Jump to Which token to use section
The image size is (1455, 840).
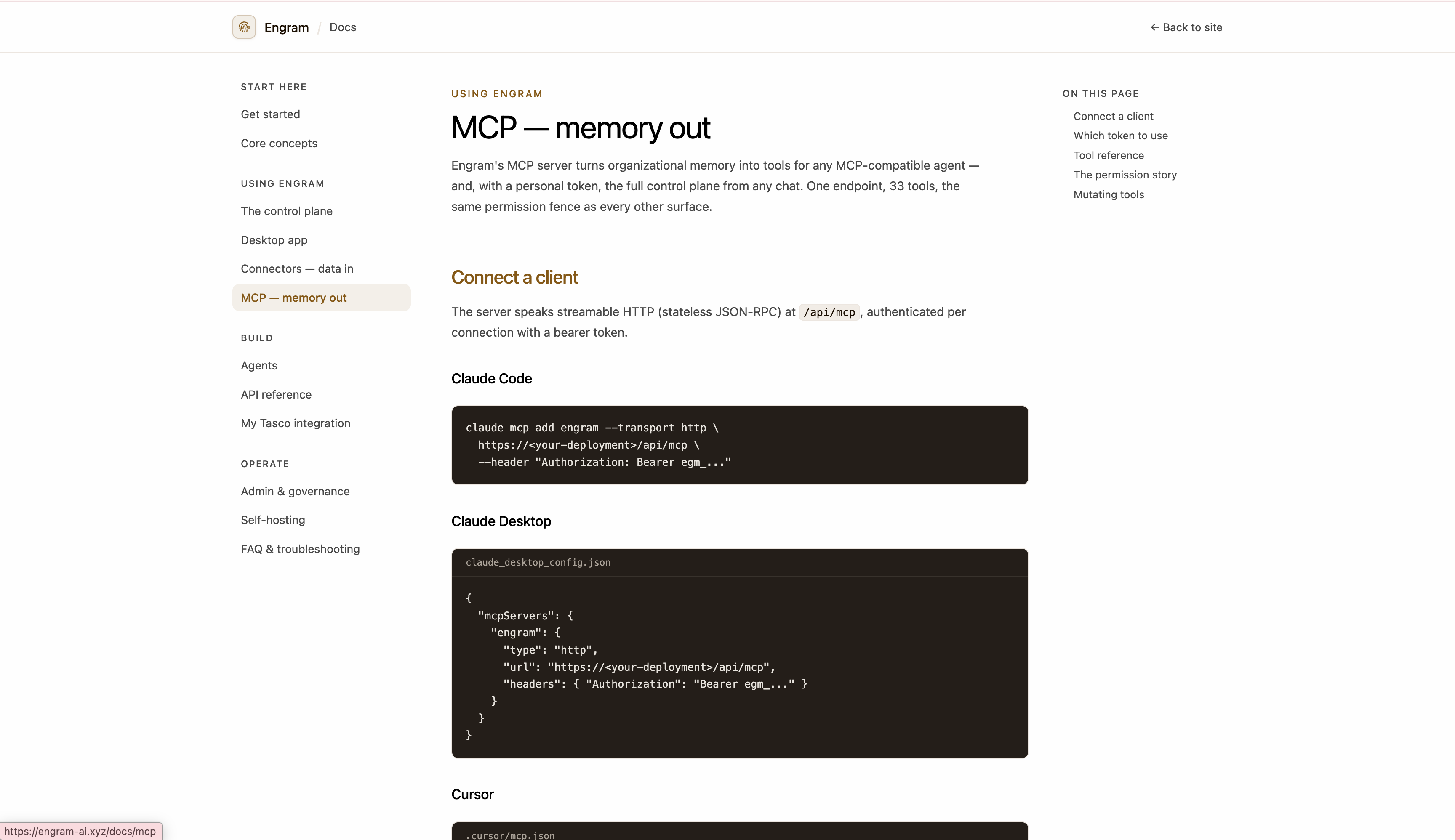pos(1120,136)
